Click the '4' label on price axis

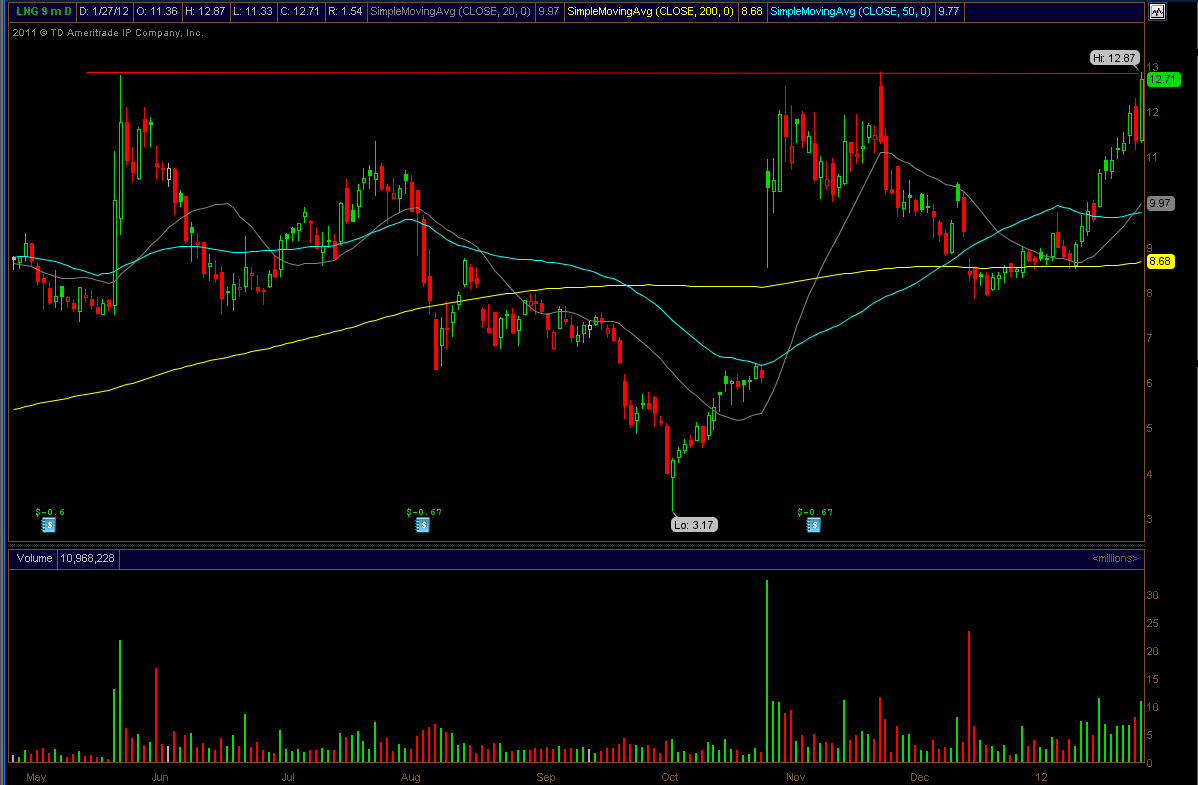(x=1149, y=475)
